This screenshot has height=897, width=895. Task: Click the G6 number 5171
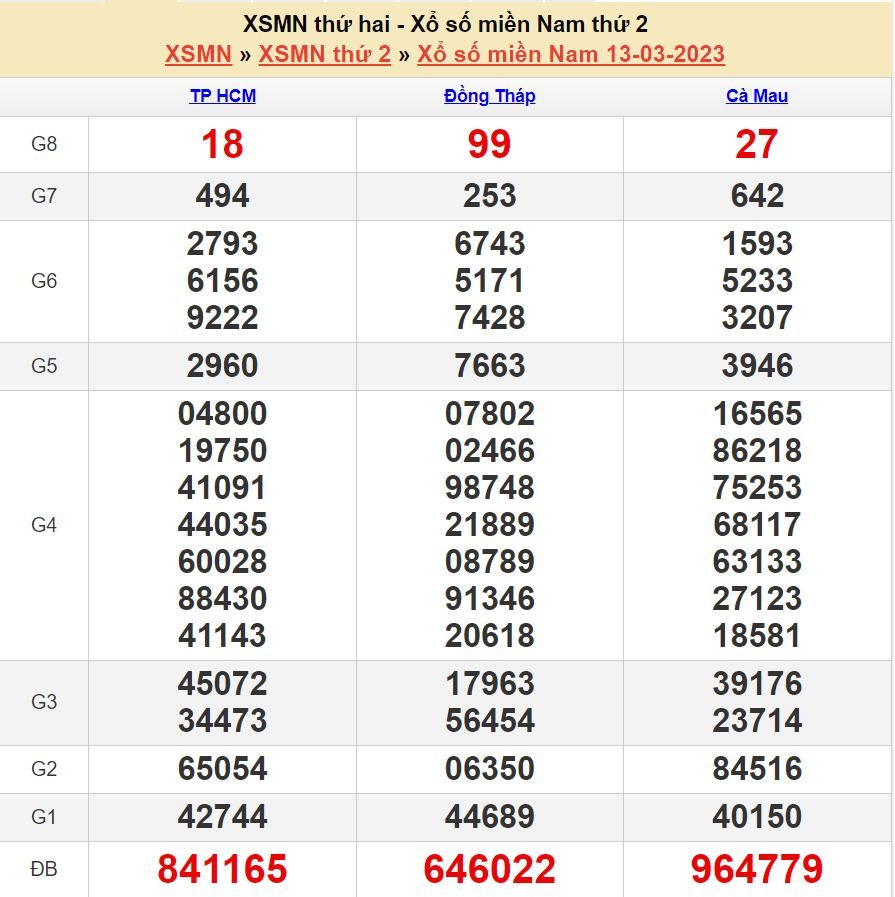click(x=490, y=281)
